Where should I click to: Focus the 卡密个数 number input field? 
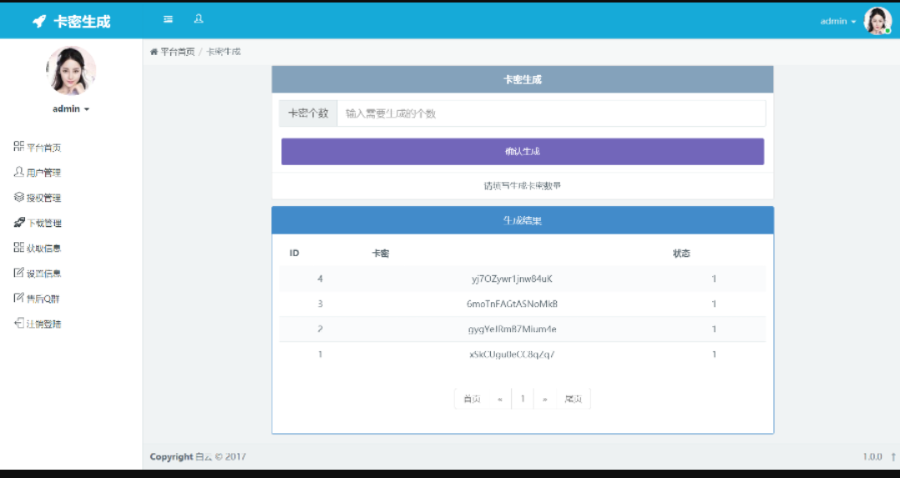(x=551, y=114)
